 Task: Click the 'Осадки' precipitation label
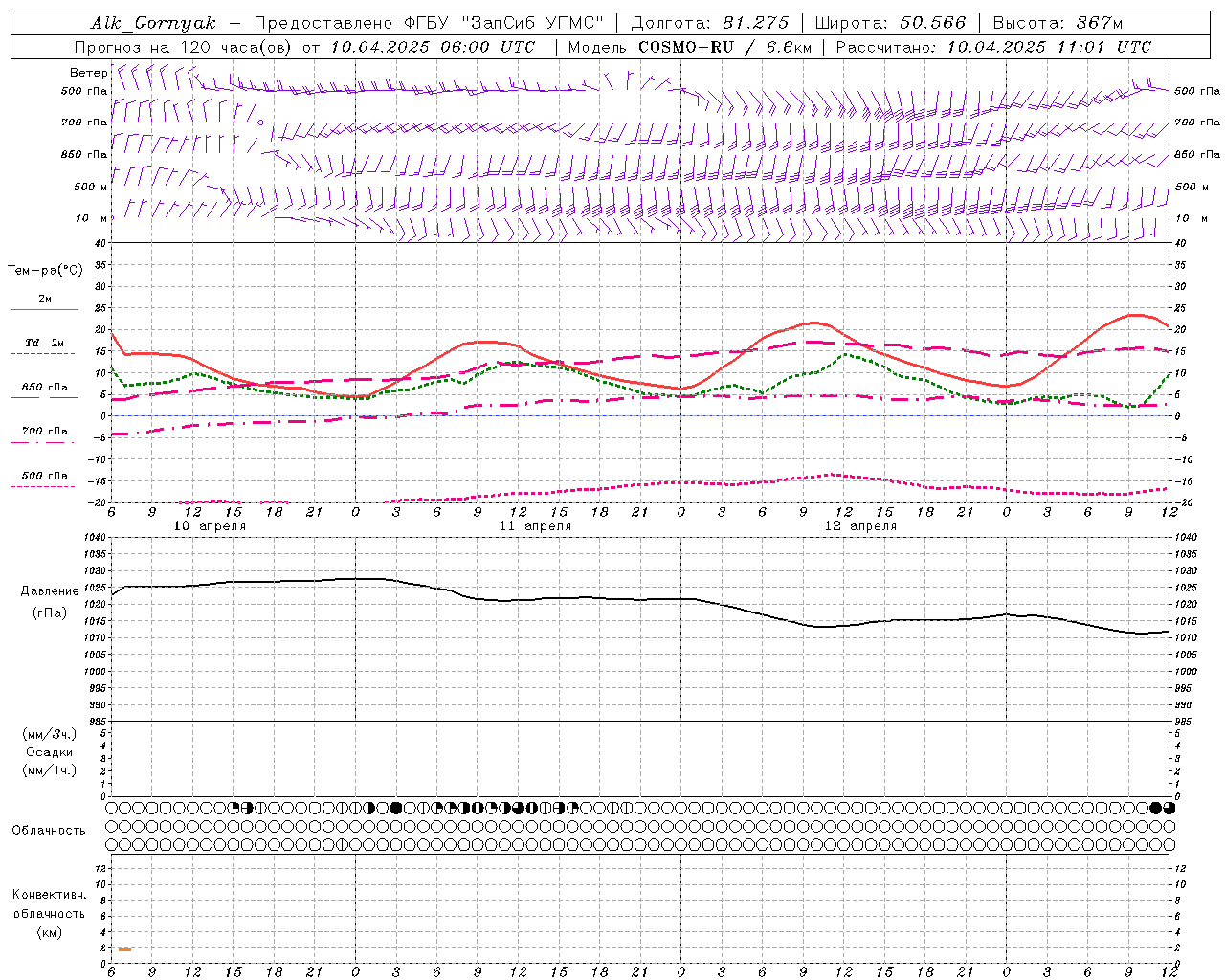(x=50, y=752)
